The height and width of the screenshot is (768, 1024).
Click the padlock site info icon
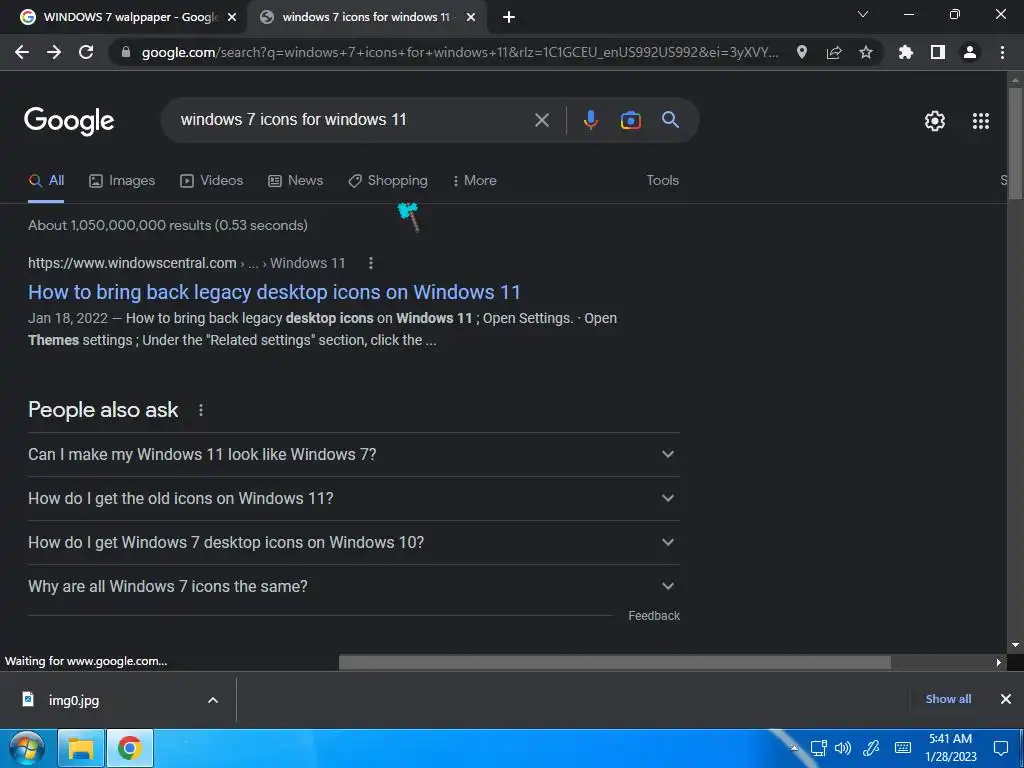[126, 52]
